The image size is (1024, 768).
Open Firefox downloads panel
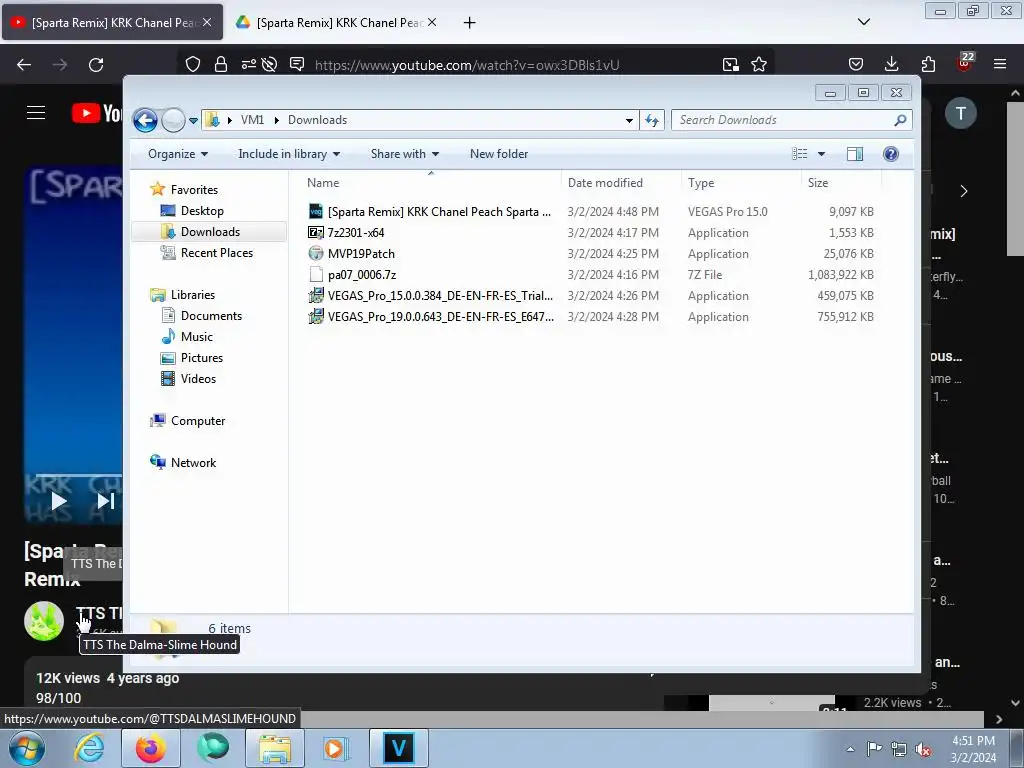891,65
